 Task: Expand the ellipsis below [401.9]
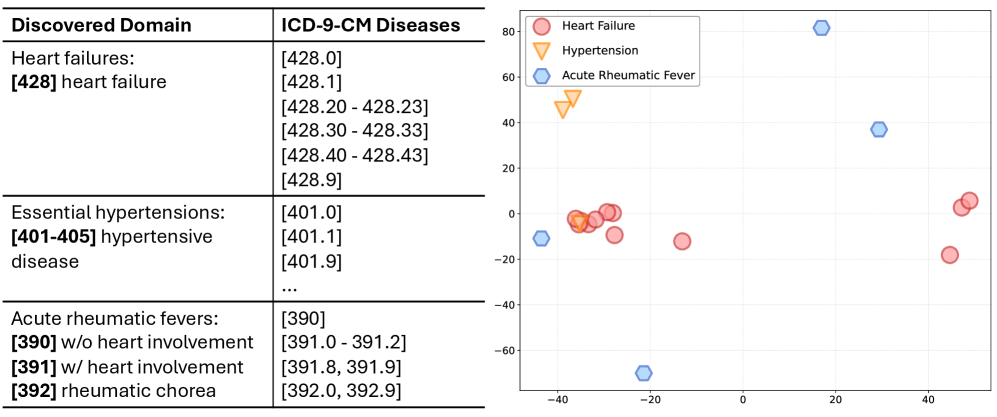[290, 285]
